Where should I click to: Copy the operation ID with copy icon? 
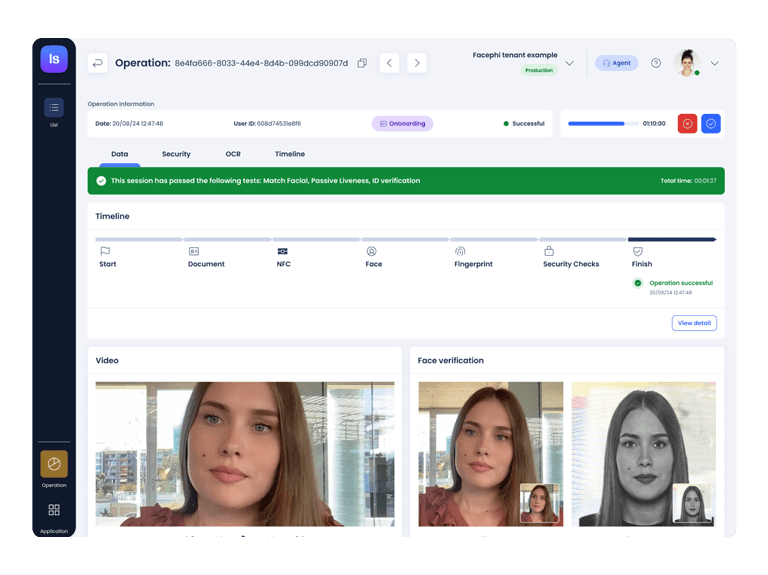click(x=362, y=63)
